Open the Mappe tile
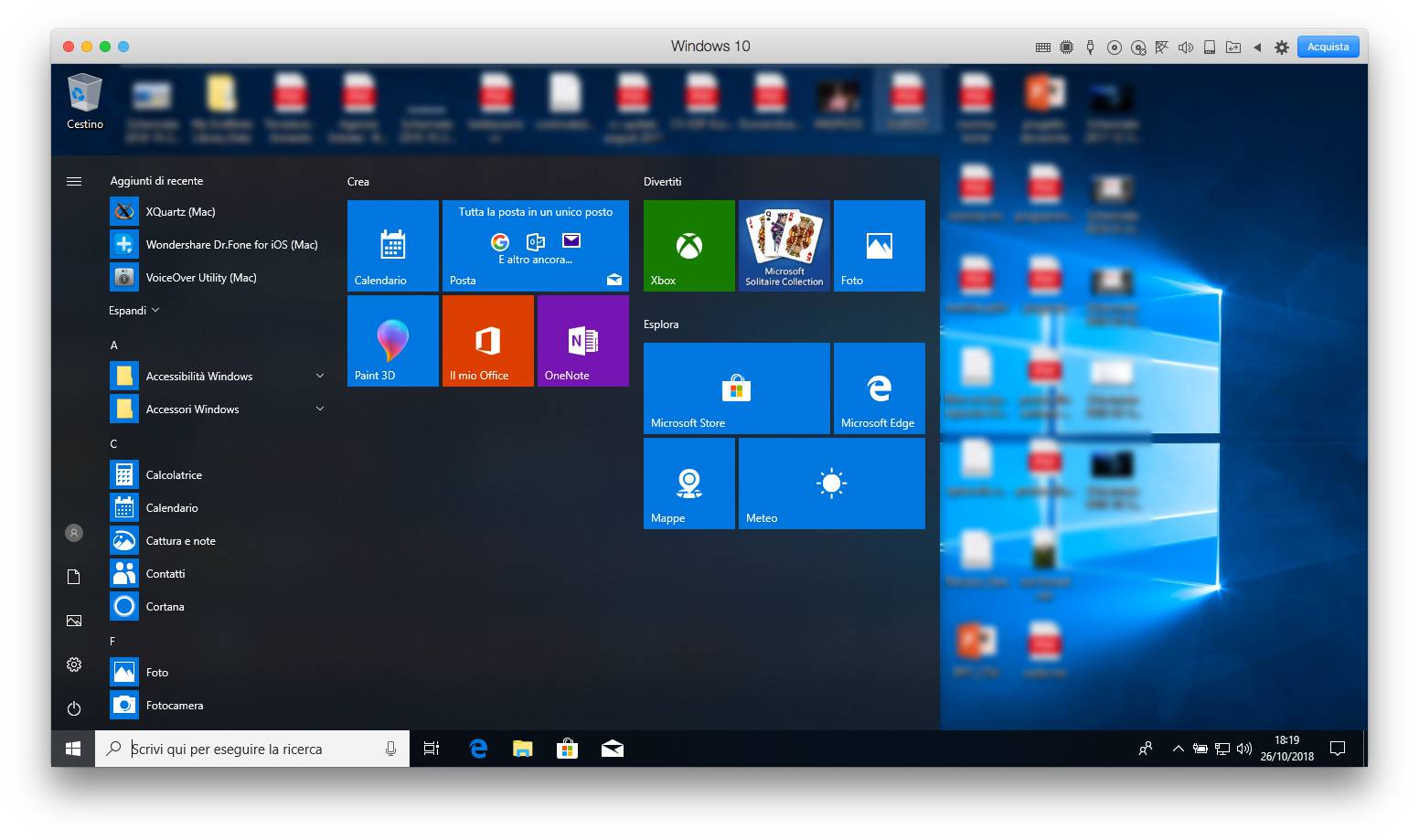This screenshot has width=1419, height=840. coord(689,484)
